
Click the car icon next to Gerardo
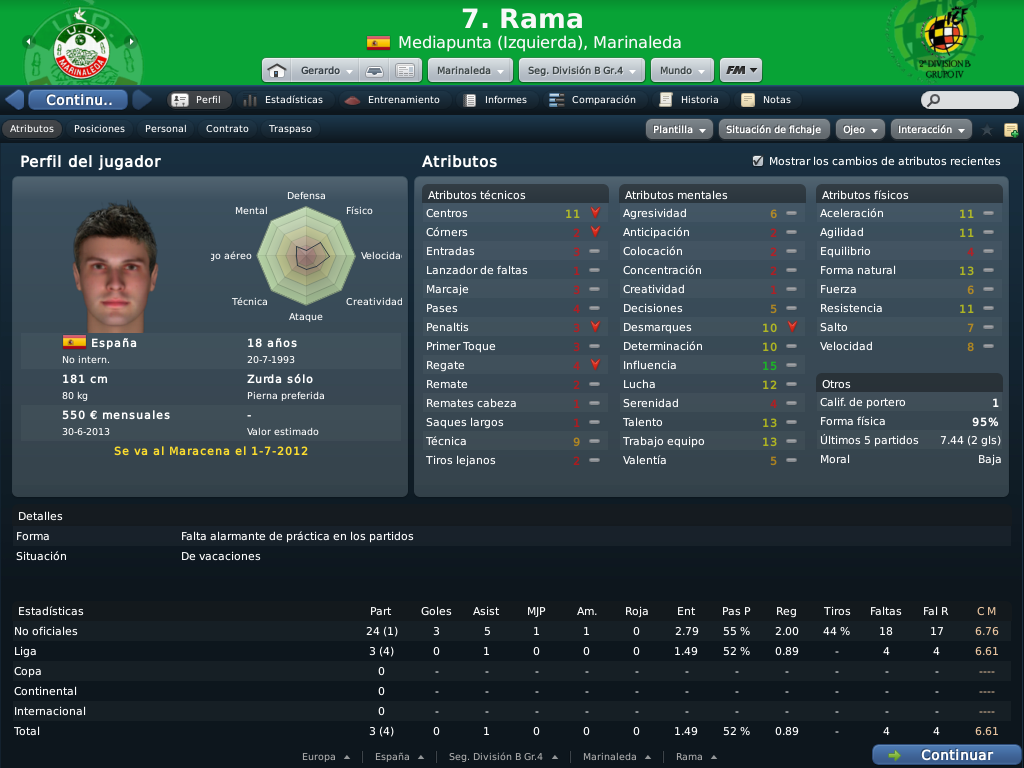click(374, 71)
